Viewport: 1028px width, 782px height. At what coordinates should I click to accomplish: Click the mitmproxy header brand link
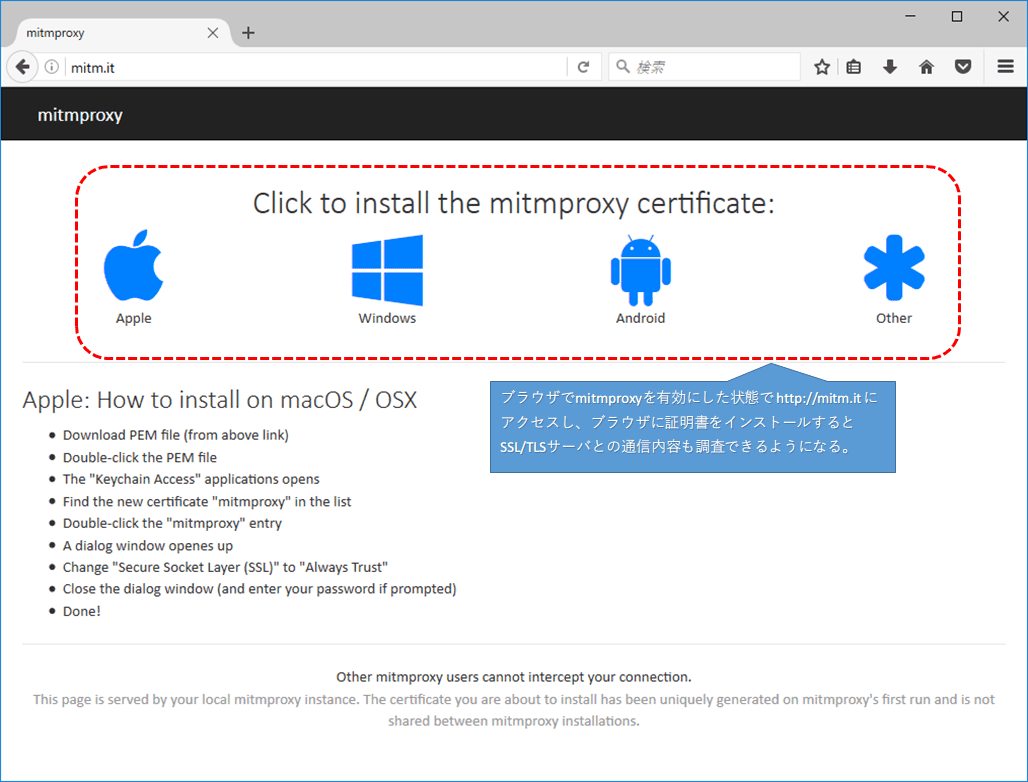coord(80,115)
